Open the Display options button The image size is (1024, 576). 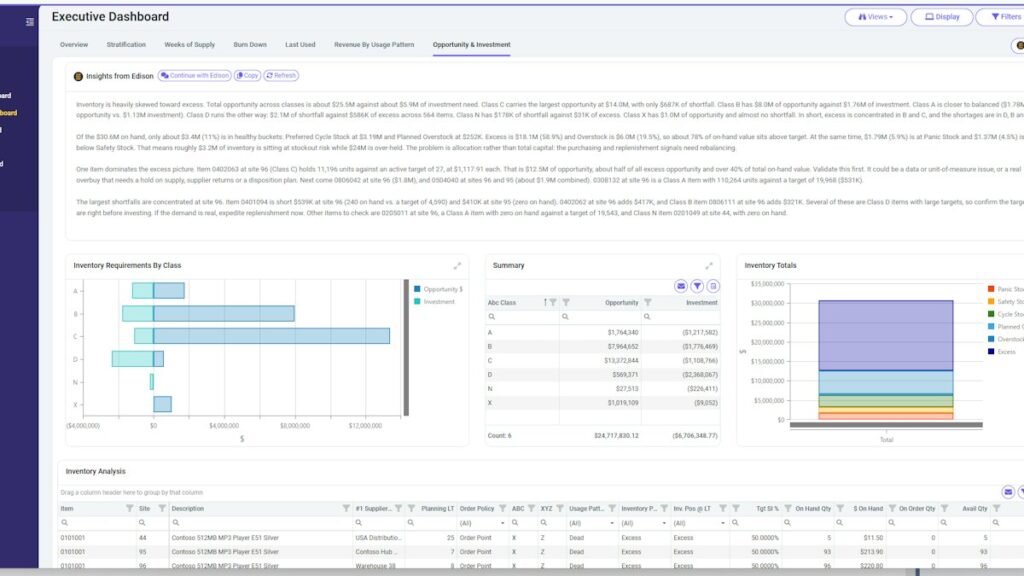[942, 17]
